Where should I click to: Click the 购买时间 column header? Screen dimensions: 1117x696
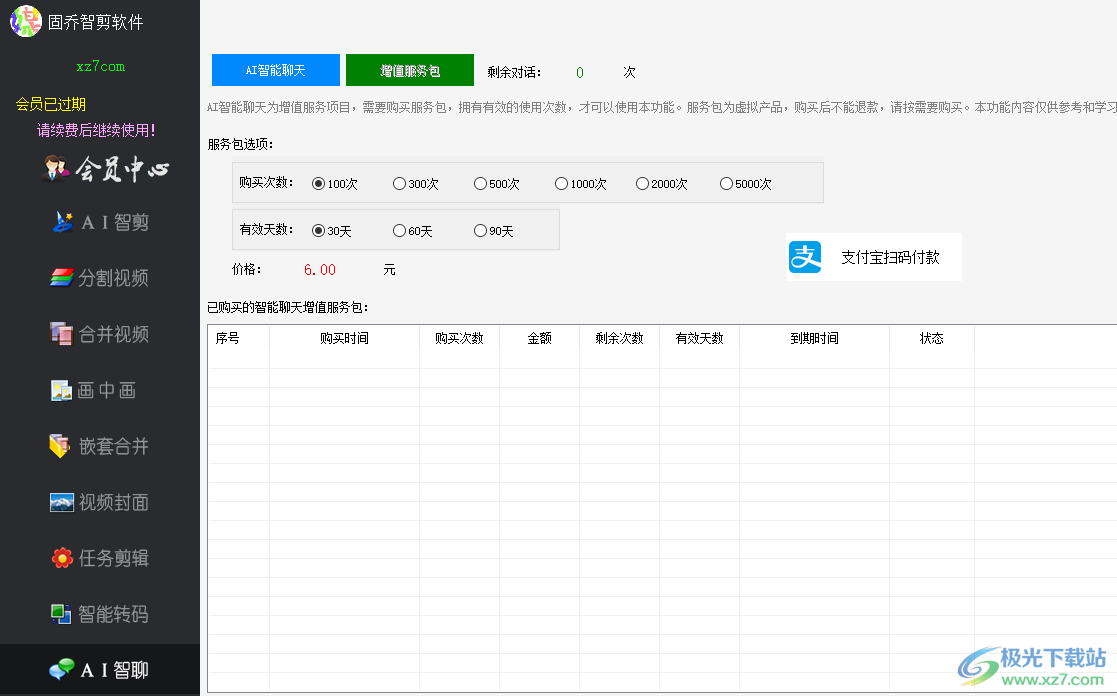tap(345, 338)
